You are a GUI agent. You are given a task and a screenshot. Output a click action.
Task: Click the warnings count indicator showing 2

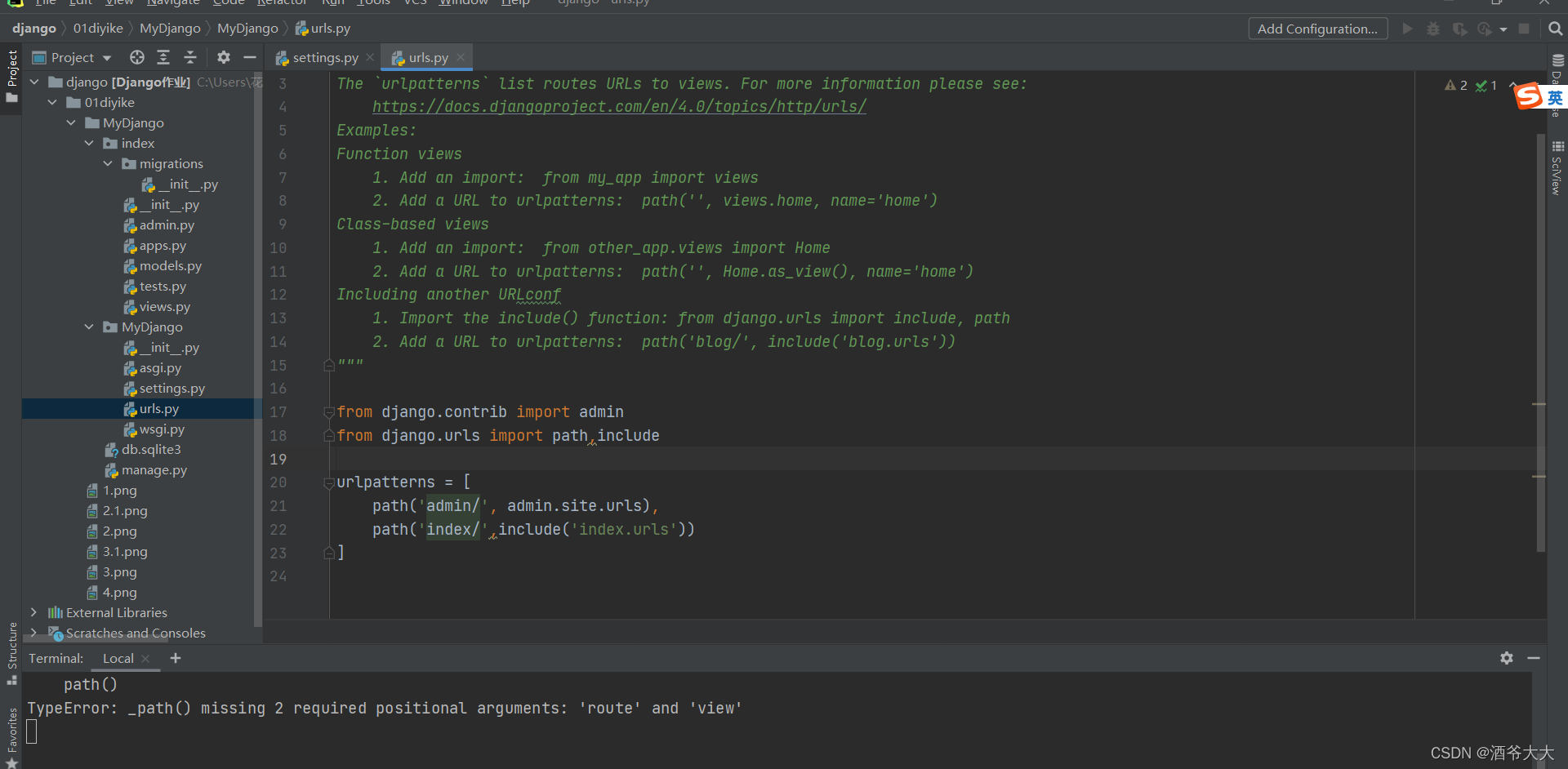point(1456,85)
